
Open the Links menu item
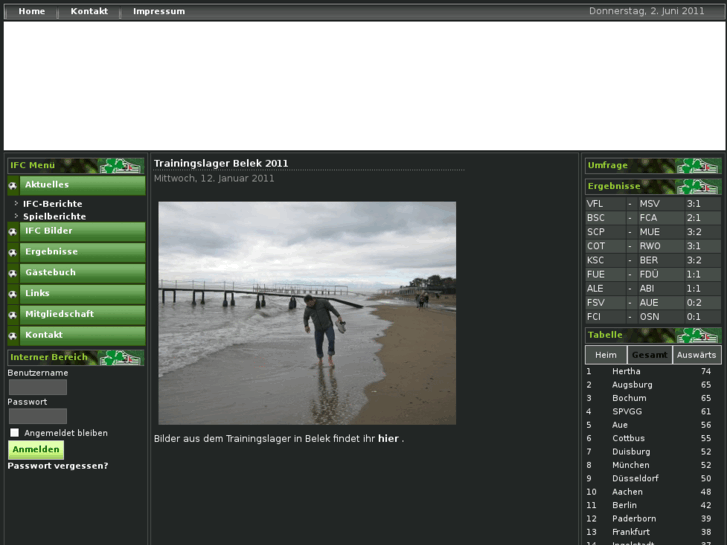click(x=83, y=294)
